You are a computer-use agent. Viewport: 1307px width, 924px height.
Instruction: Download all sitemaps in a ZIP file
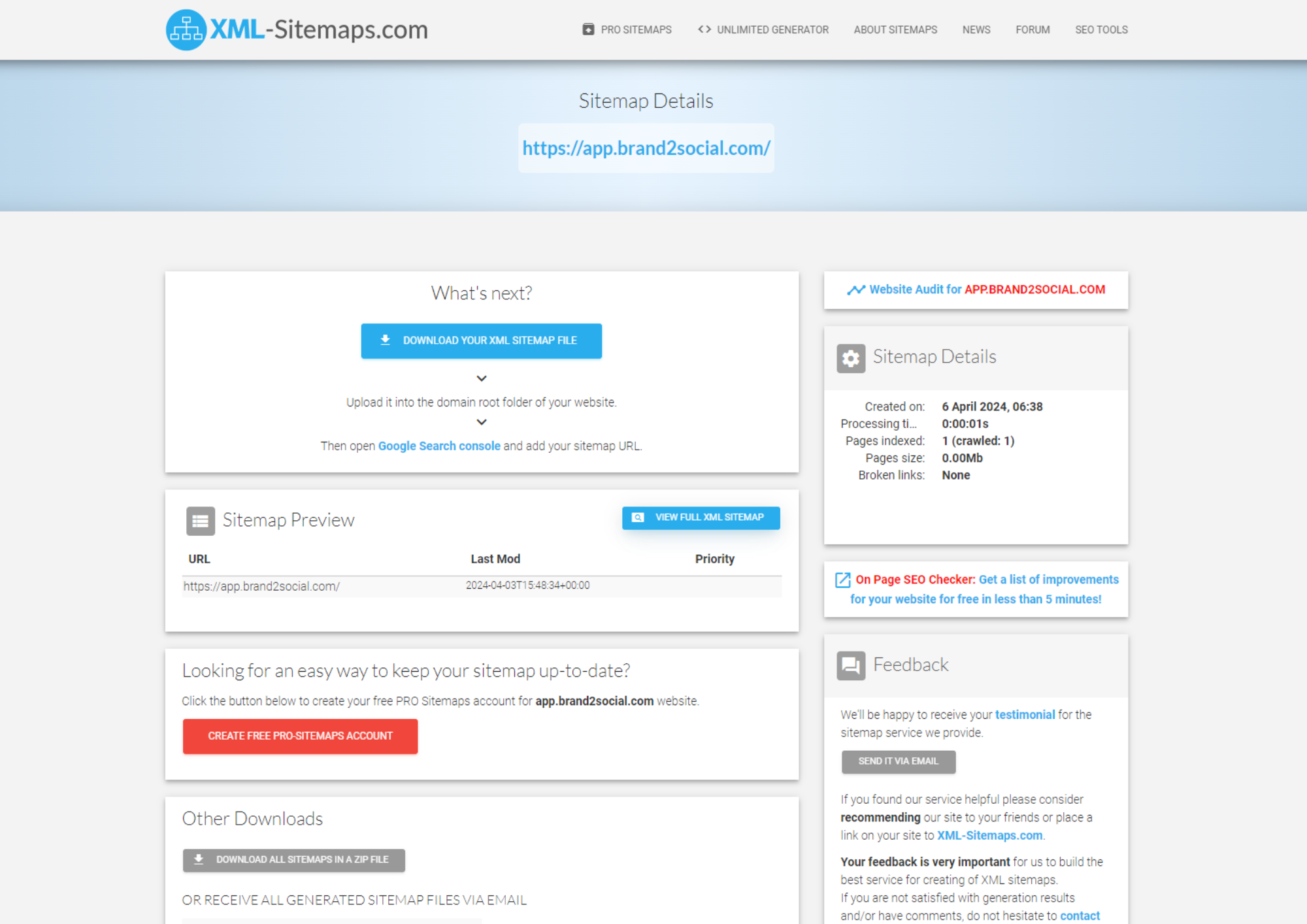click(293, 860)
